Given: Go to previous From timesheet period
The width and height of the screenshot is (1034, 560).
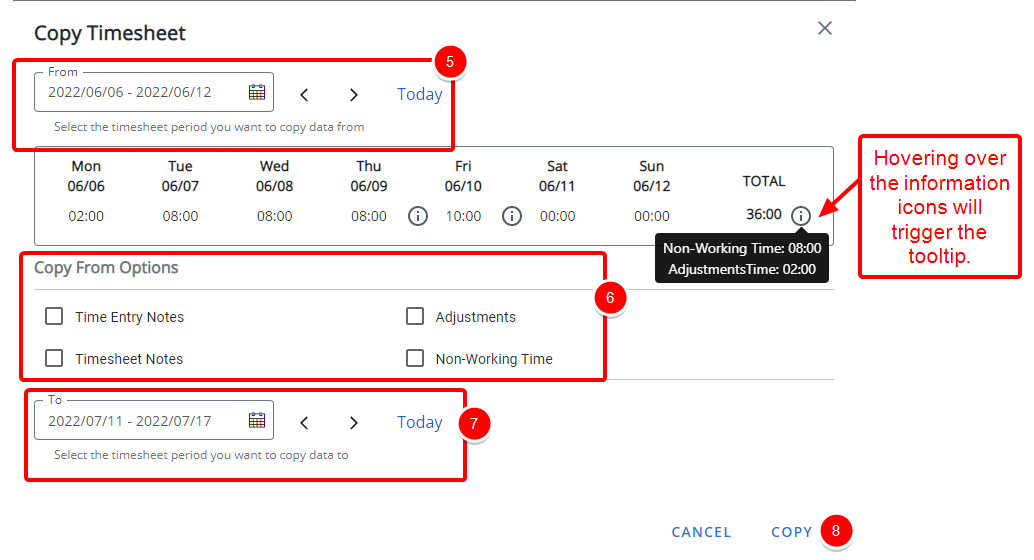Looking at the screenshot, I should click(304, 95).
